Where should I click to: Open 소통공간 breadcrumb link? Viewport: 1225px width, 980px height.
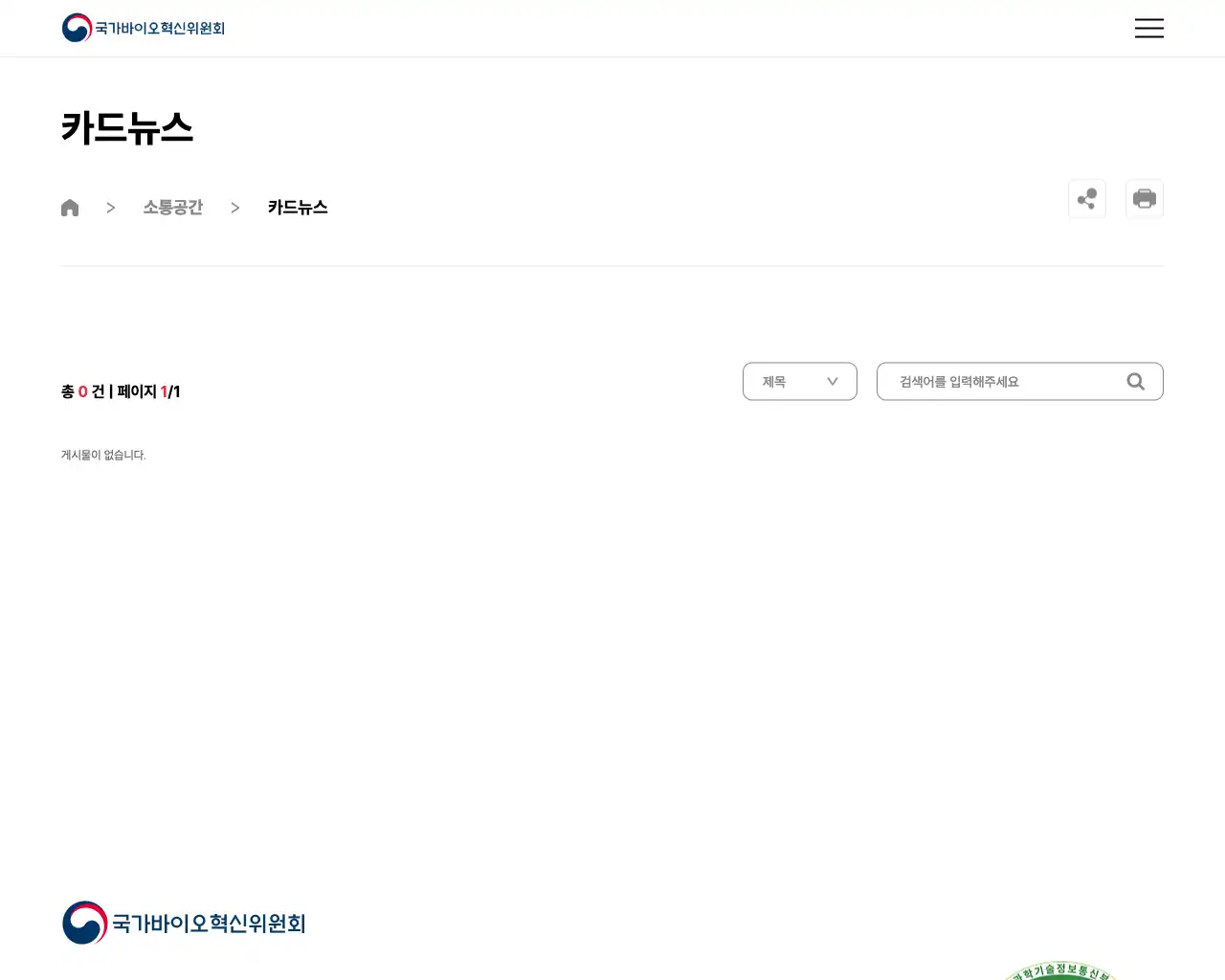(173, 208)
